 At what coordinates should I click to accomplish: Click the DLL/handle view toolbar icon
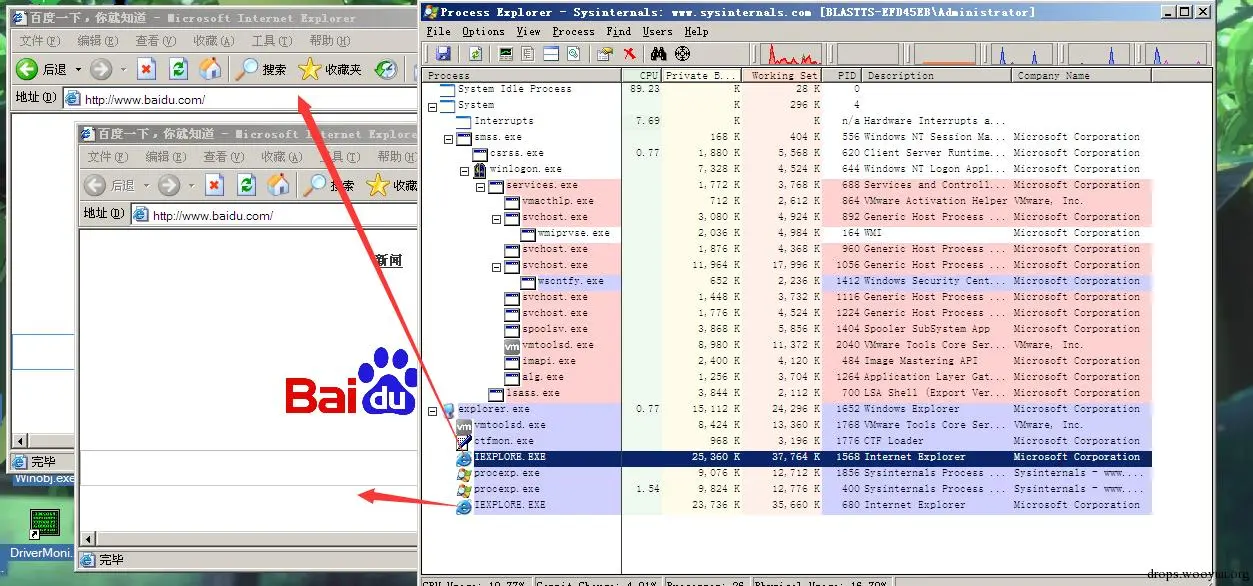click(574, 54)
